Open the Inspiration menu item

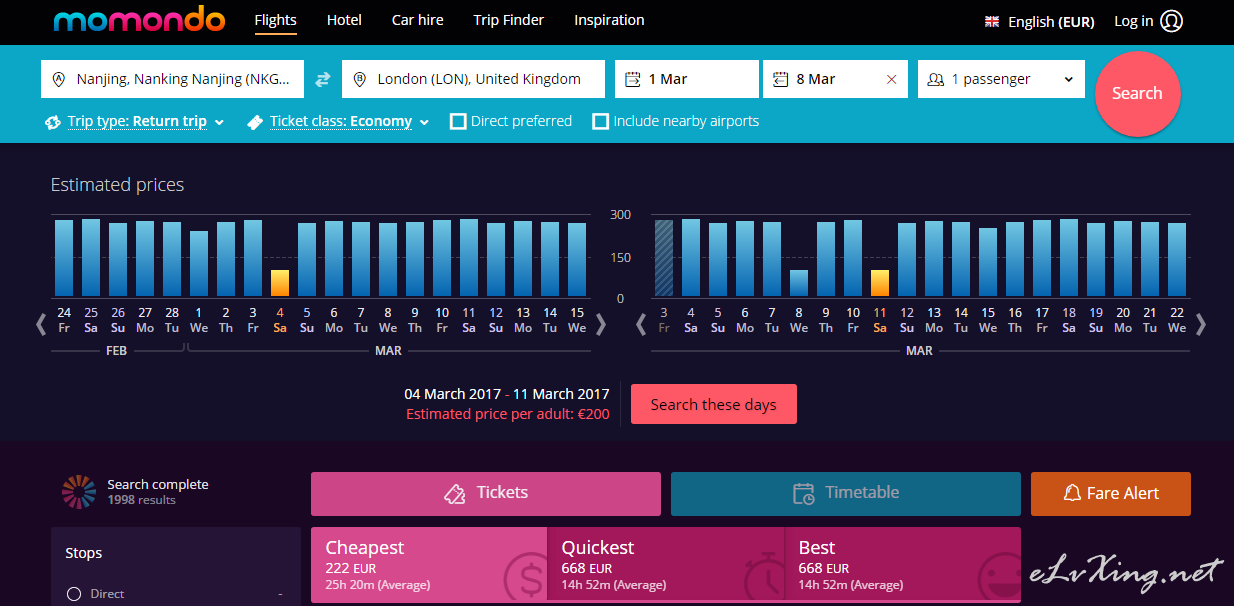point(609,20)
